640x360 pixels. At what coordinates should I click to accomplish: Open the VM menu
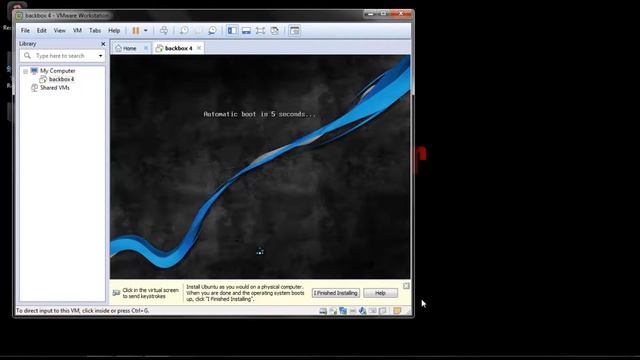point(77,31)
